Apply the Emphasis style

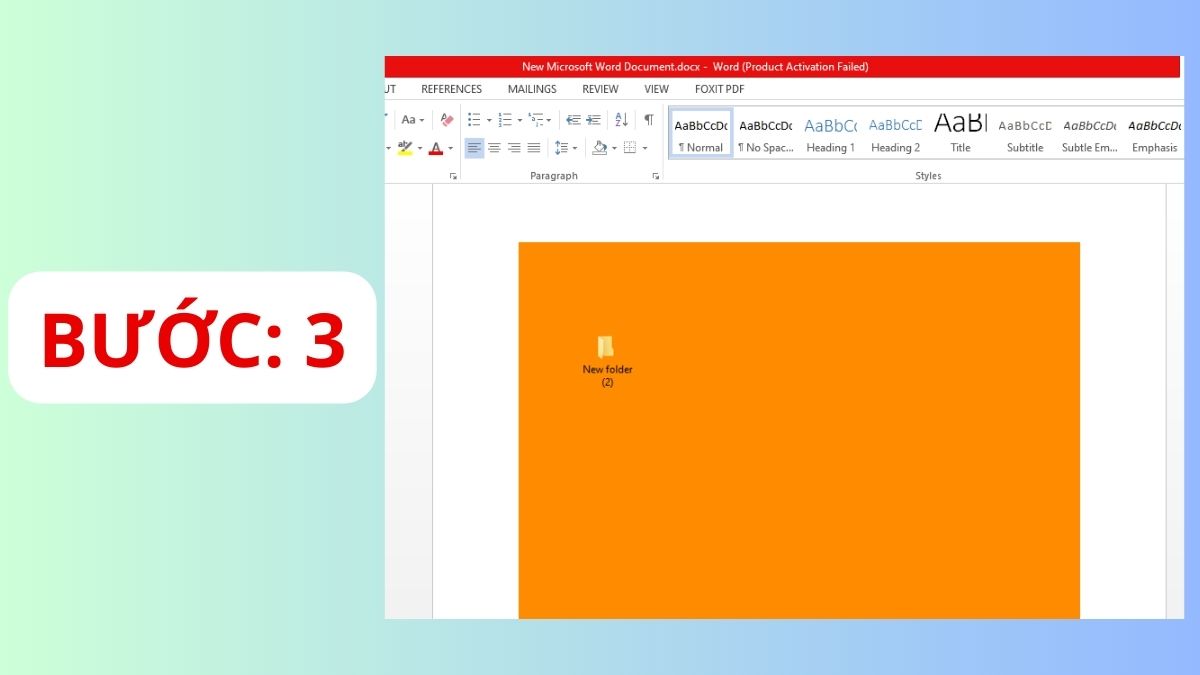click(x=1154, y=133)
